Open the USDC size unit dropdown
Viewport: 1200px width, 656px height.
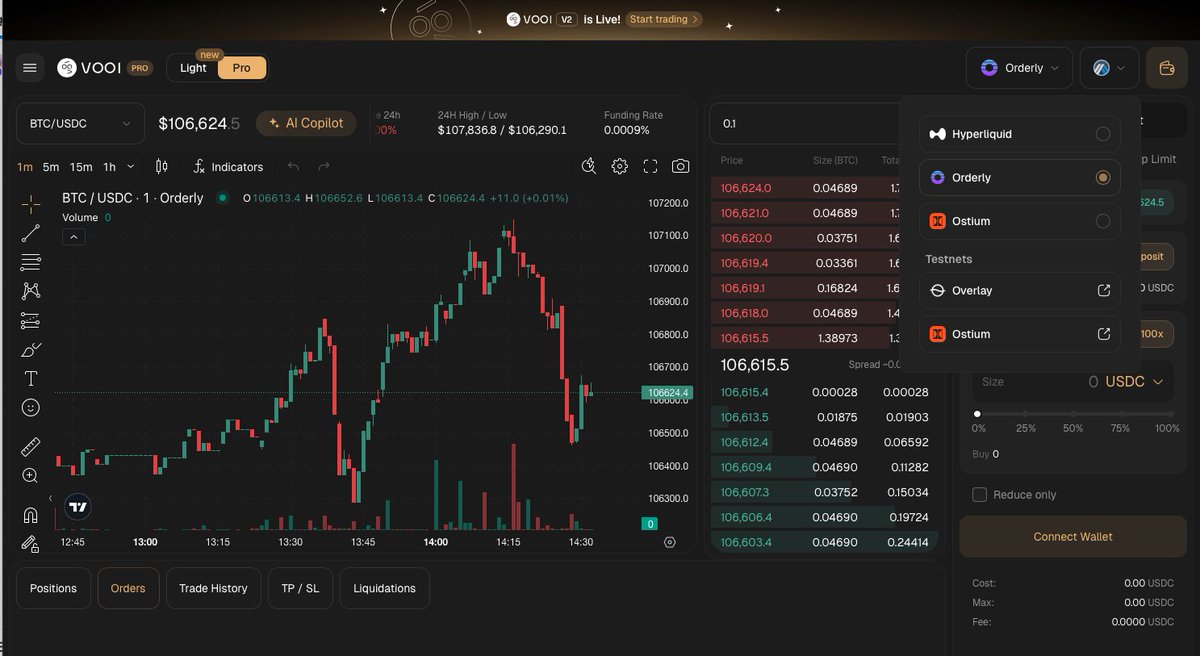[x=1135, y=382]
